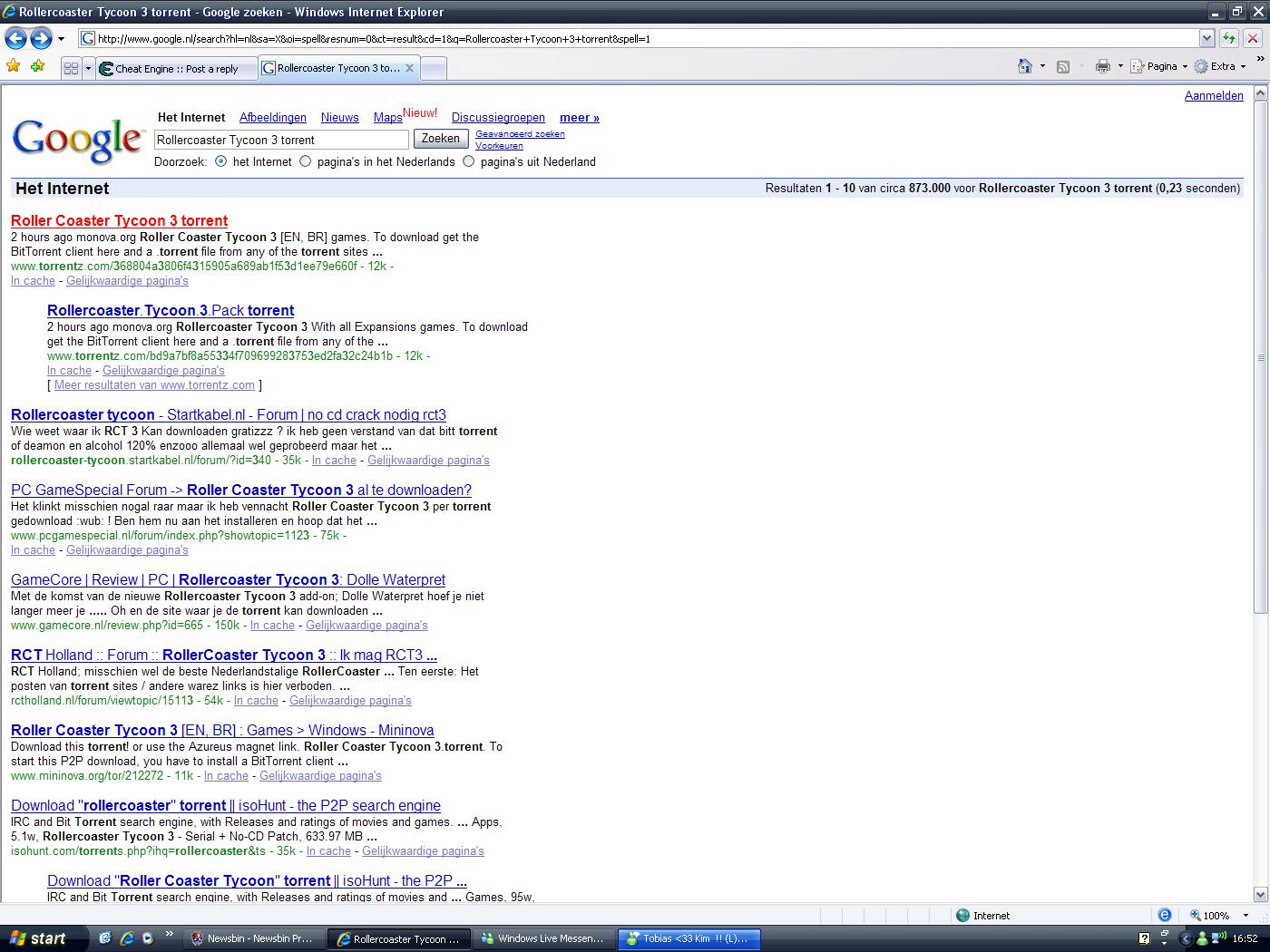
Task: Click the Google search text box
Action: [281, 140]
